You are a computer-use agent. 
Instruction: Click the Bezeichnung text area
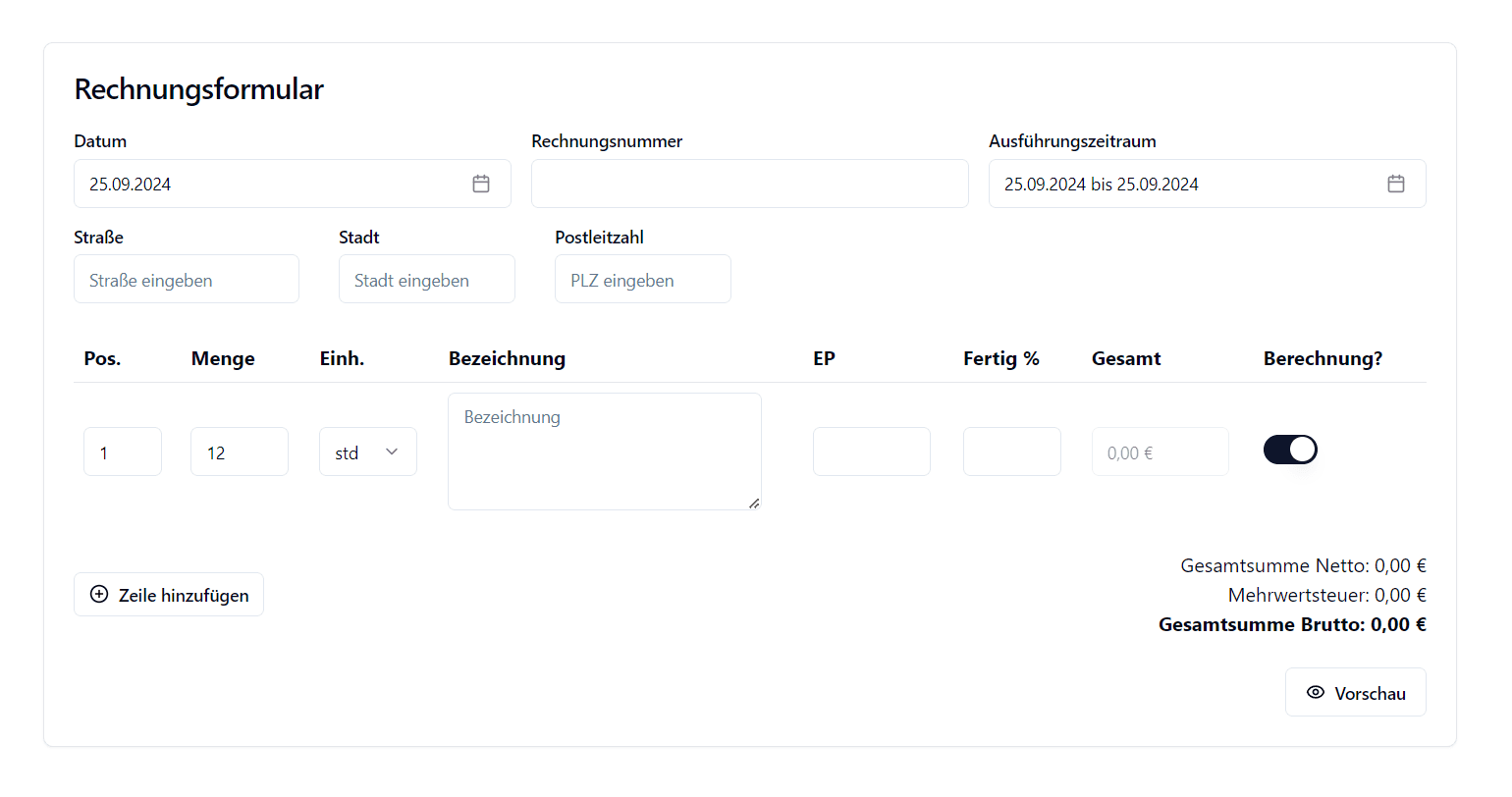coord(604,451)
